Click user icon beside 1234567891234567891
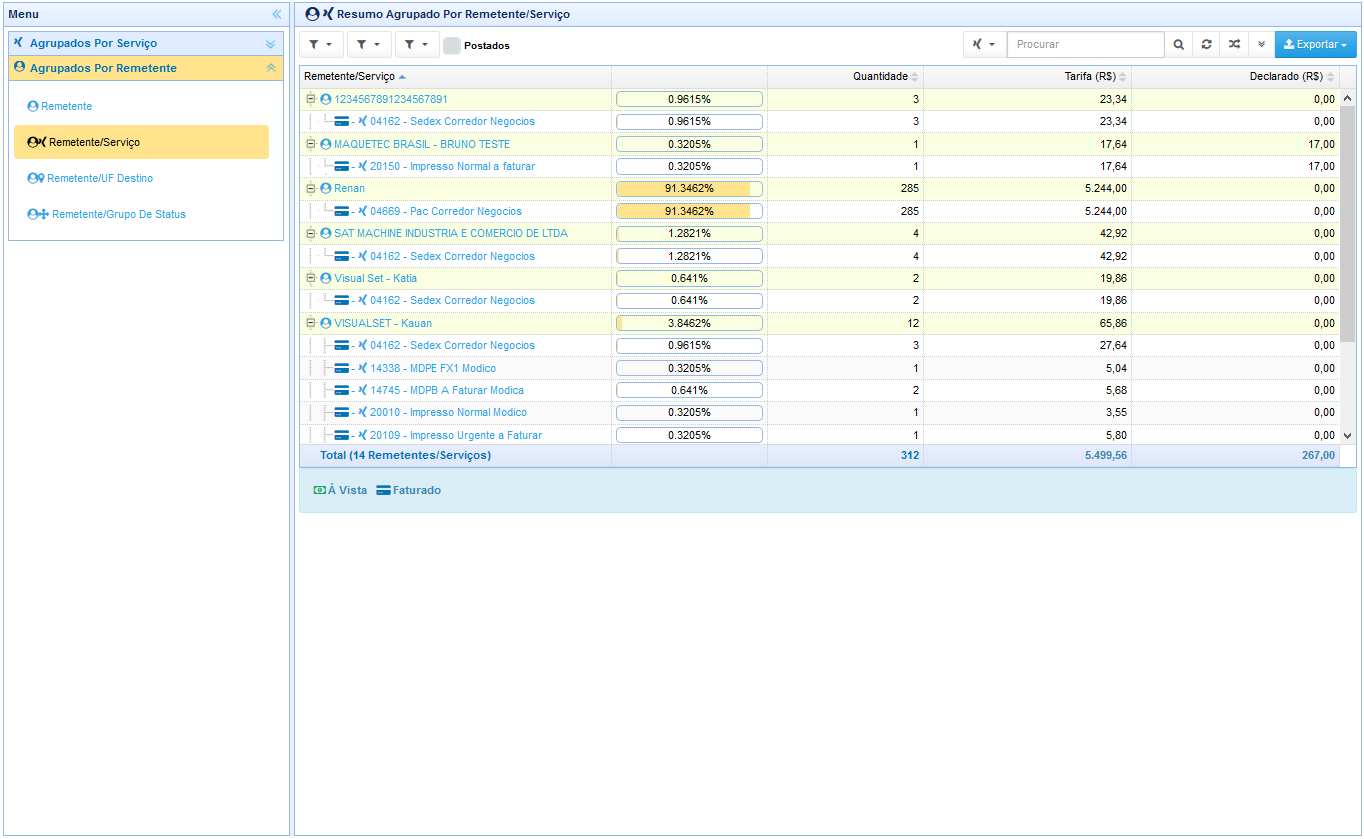The image size is (1364, 839). click(326, 99)
